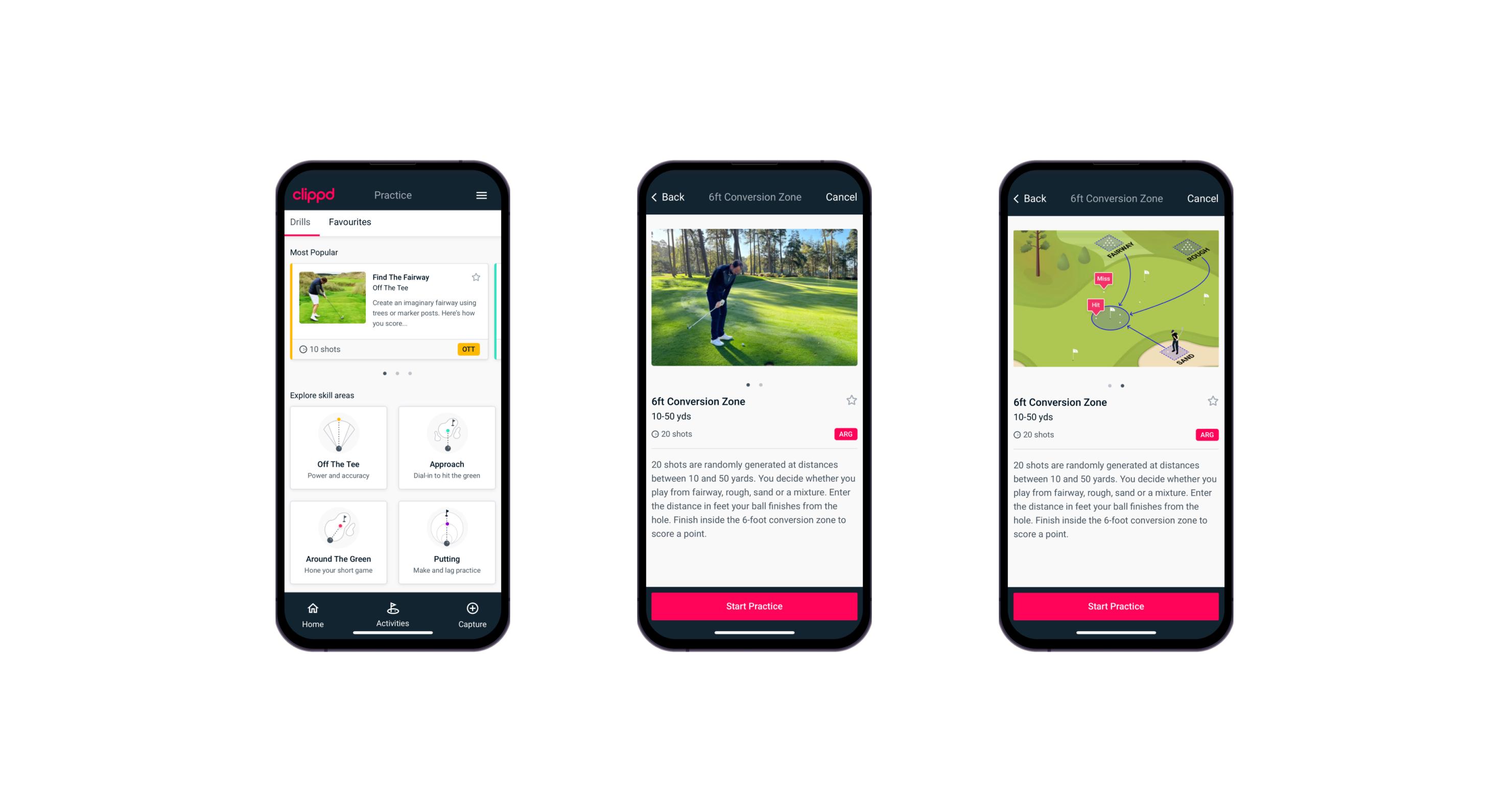Tap Start Practice button

click(754, 606)
